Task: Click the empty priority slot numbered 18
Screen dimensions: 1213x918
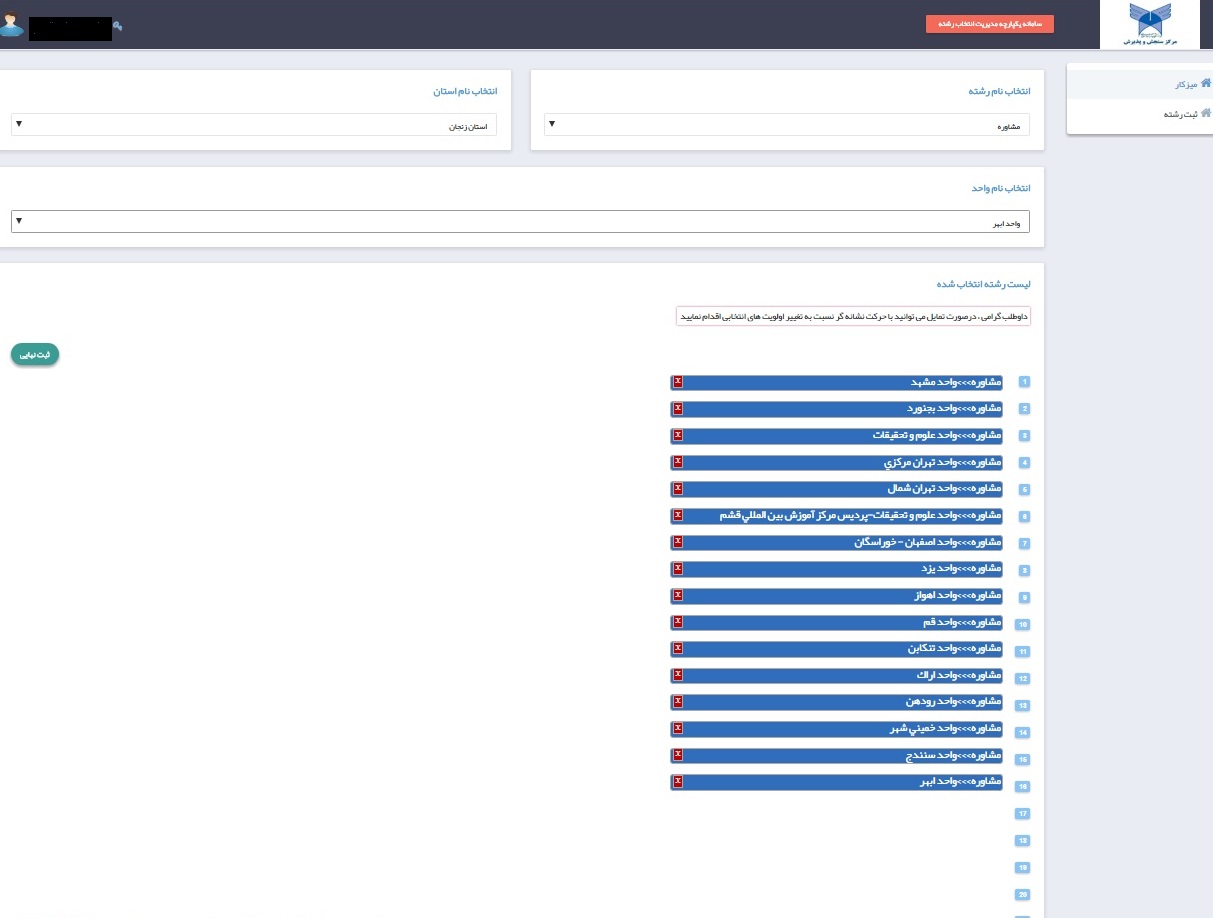Action: pyautogui.click(x=1023, y=841)
